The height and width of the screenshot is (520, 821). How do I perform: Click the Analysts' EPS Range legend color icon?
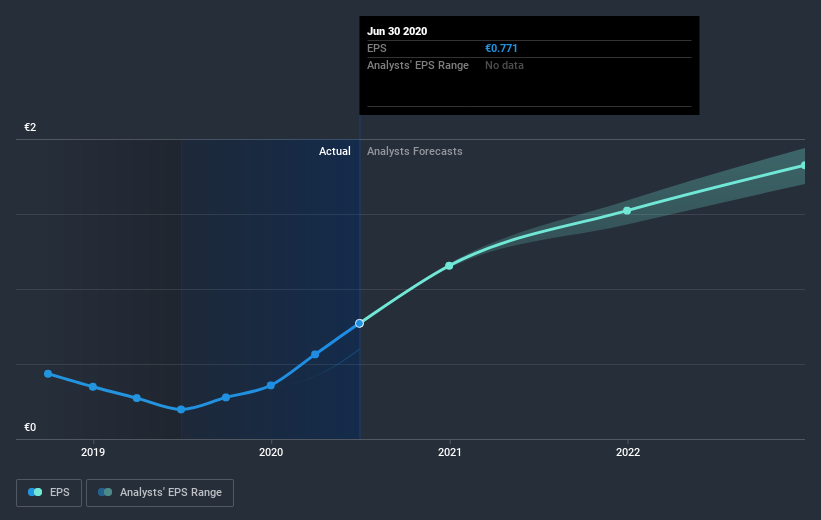pyautogui.click(x=105, y=492)
